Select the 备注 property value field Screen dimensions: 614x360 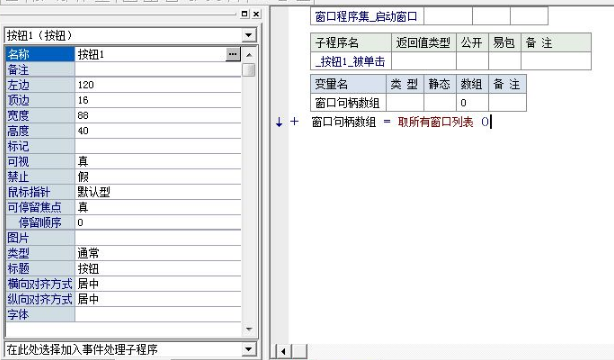coord(158,70)
